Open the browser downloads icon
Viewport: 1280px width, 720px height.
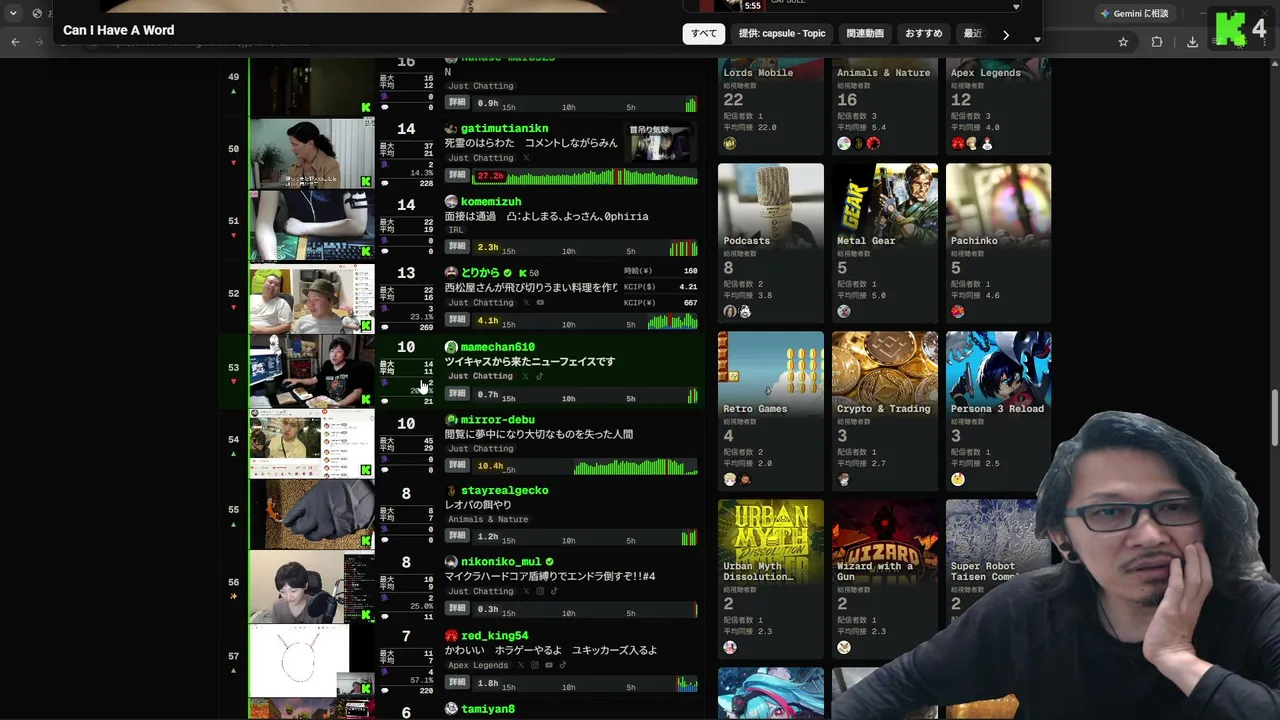click(1192, 42)
